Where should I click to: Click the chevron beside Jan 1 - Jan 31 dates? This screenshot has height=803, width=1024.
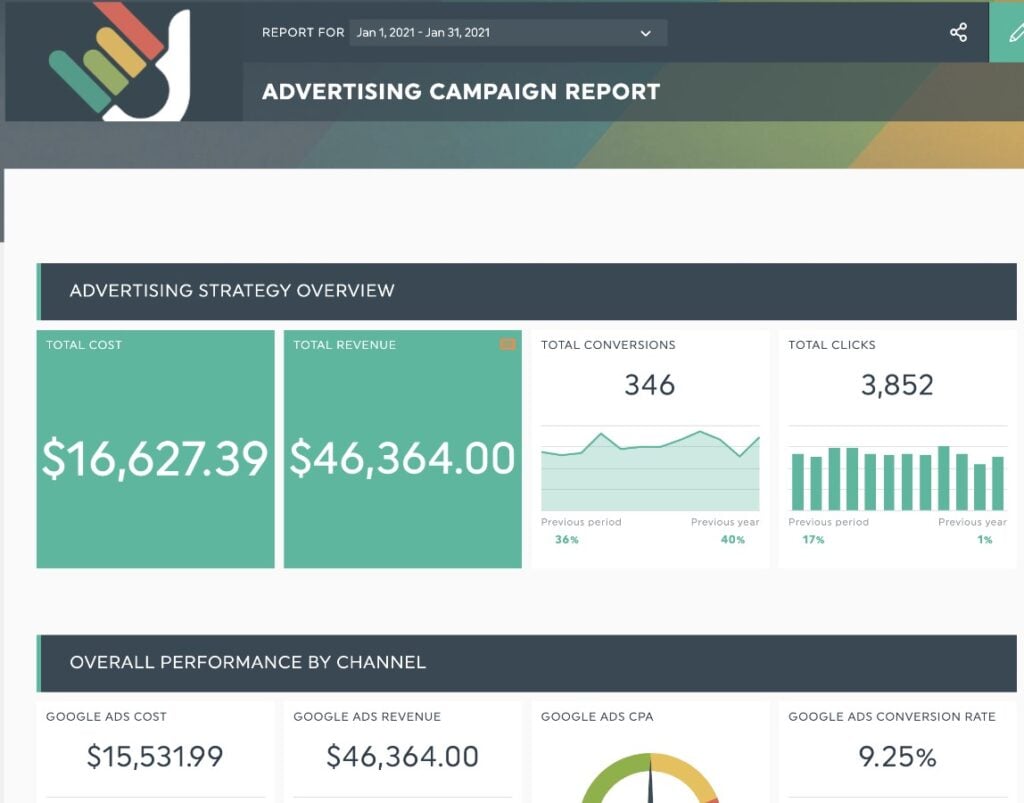click(646, 32)
